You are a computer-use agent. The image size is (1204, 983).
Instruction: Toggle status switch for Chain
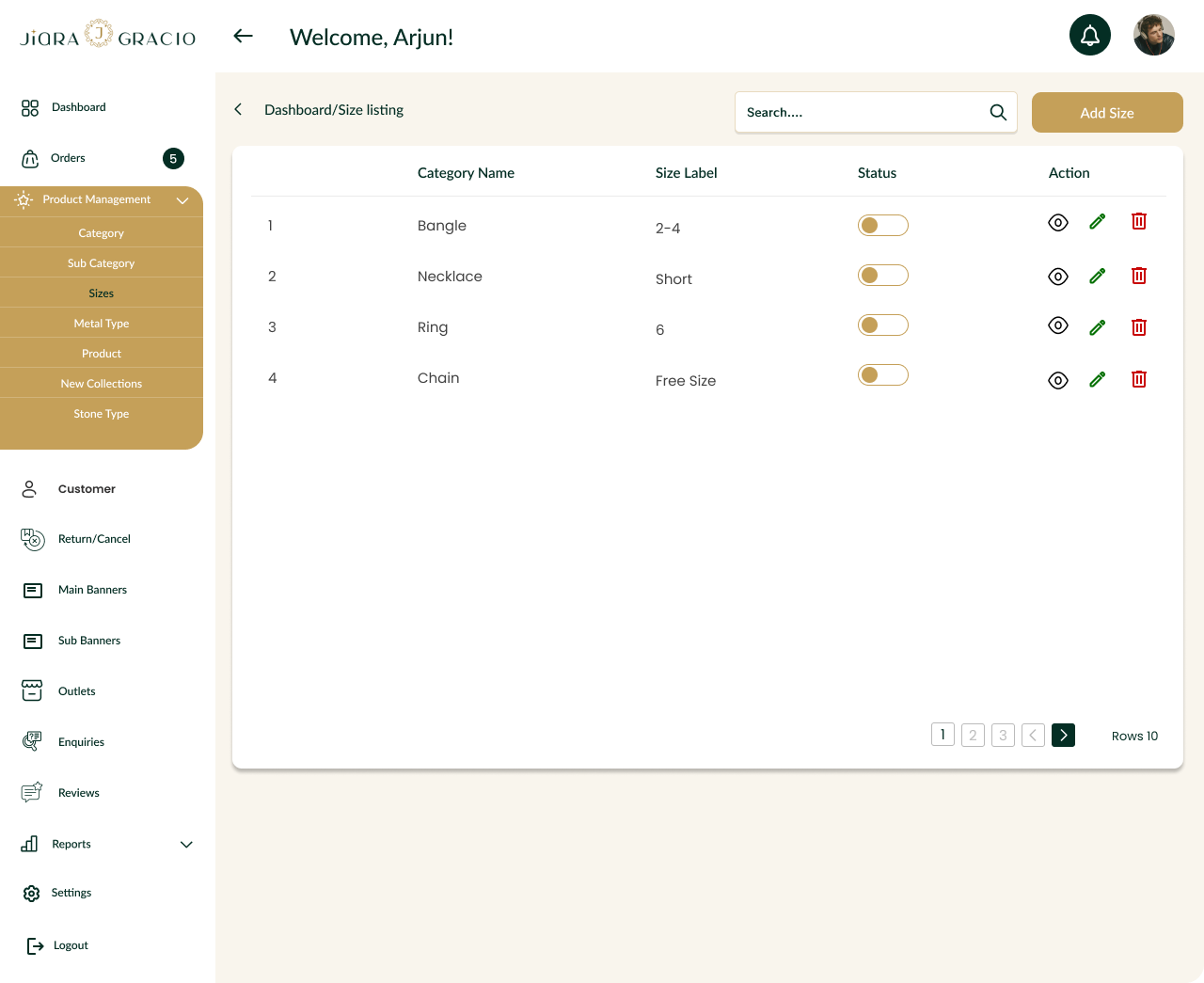883,374
